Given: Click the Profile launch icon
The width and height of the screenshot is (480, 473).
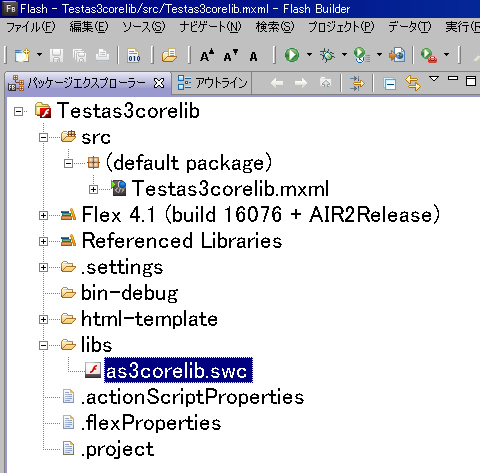Looking at the screenshot, I should click(x=362, y=55).
